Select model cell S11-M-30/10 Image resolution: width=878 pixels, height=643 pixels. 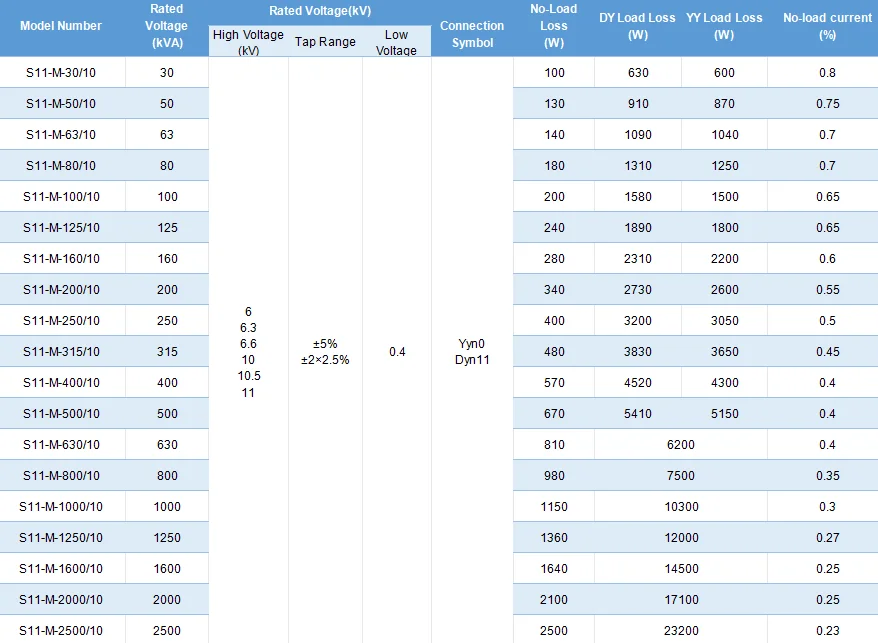(61, 73)
